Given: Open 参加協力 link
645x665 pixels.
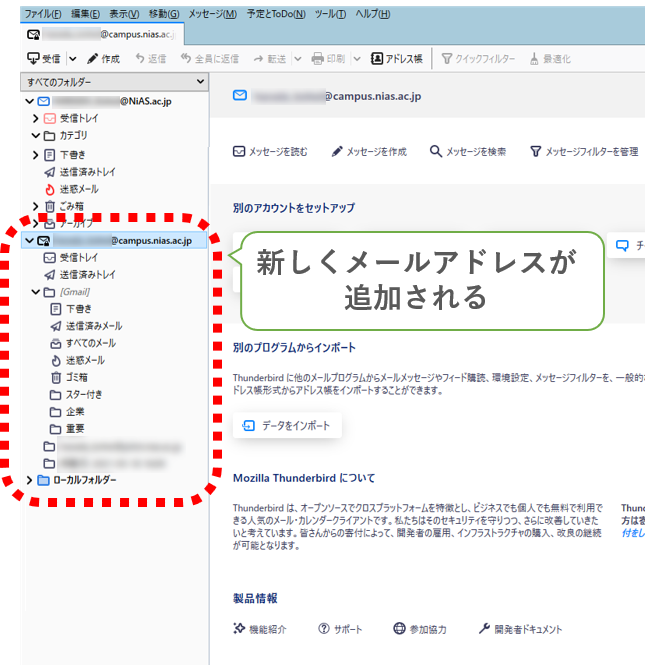Looking at the screenshot, I should (420, 629).
